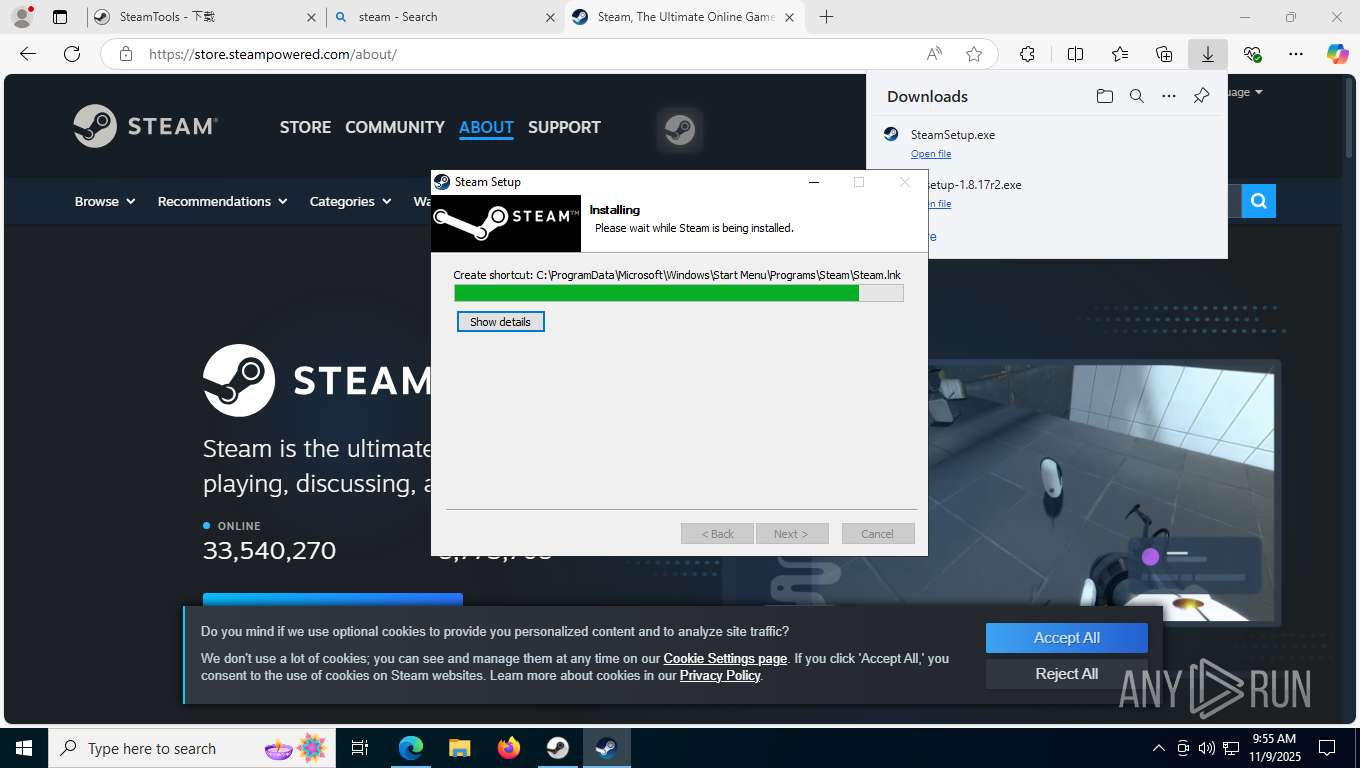
Task: Click Show details in Steam Setup
Action: click(x=500, y=321)
